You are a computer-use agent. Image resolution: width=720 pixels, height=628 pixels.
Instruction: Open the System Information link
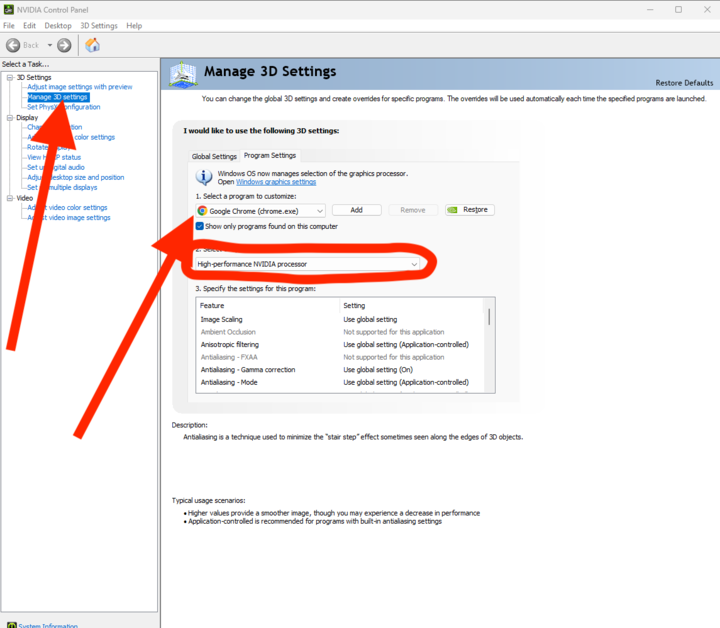[48, 625]
